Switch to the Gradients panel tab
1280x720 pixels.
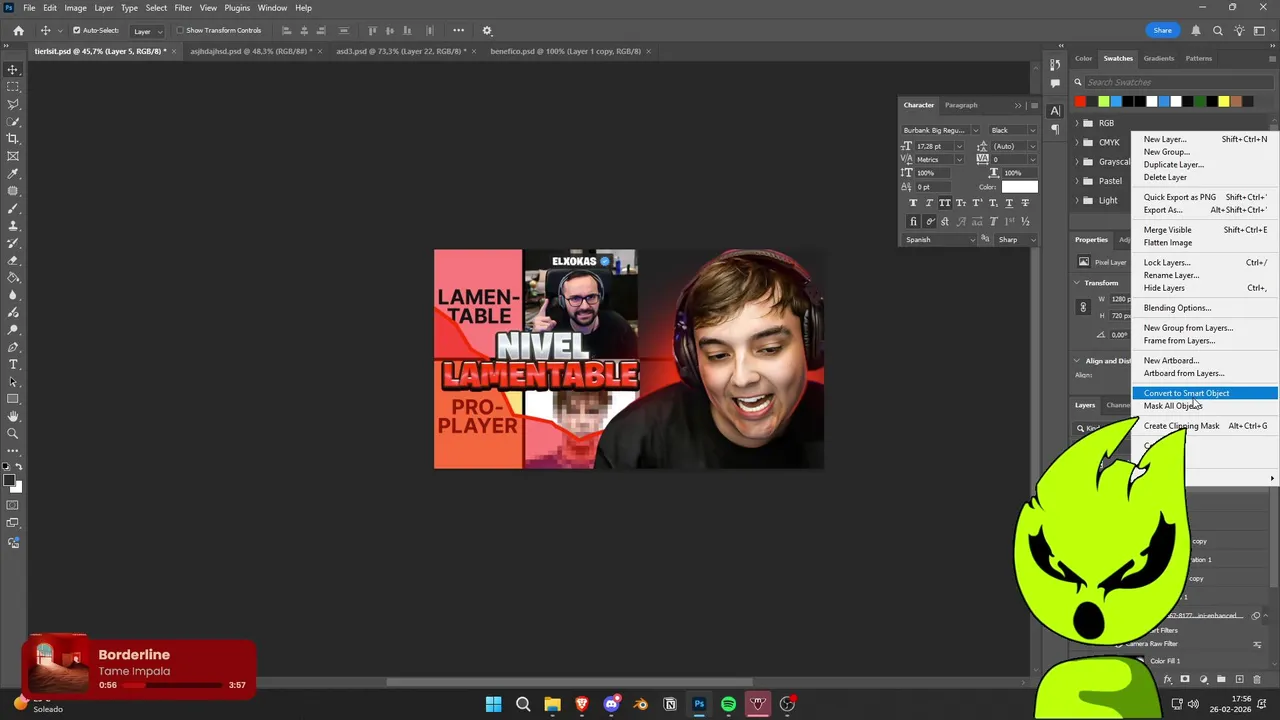(1159, 58)
